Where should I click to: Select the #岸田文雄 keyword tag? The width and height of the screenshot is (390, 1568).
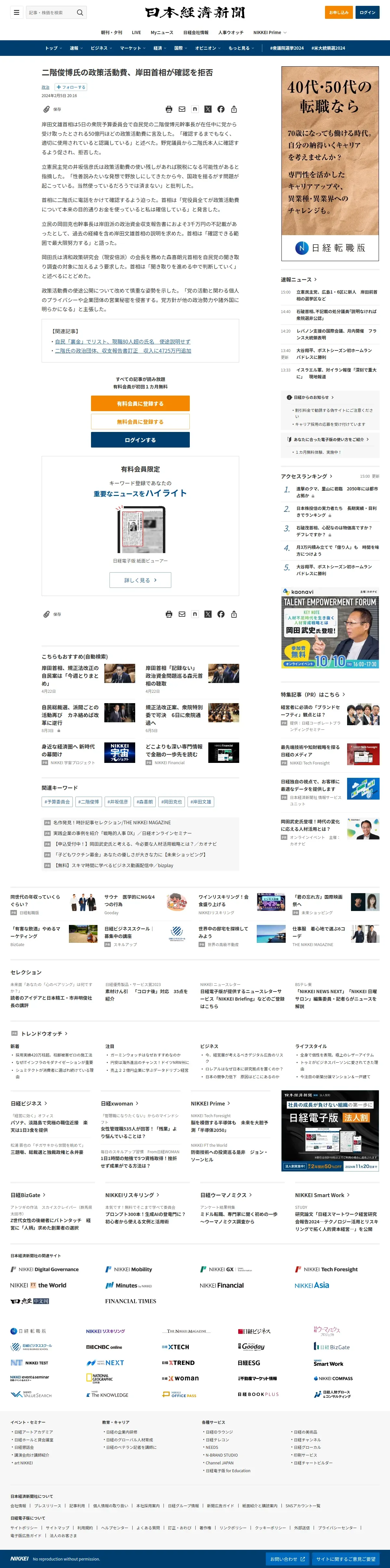(201, 802)
